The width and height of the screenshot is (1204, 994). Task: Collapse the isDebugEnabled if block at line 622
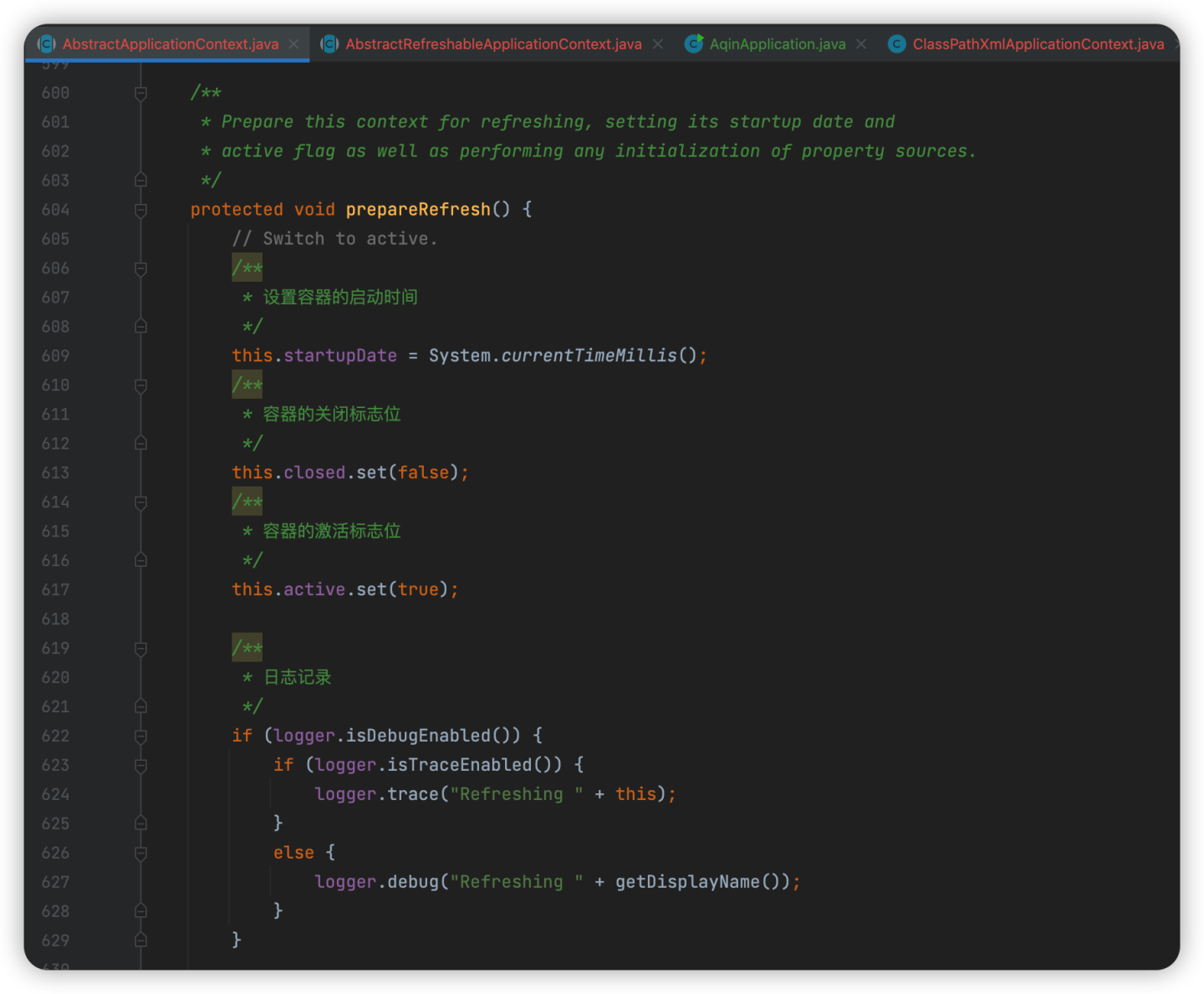tap(140, 737)
